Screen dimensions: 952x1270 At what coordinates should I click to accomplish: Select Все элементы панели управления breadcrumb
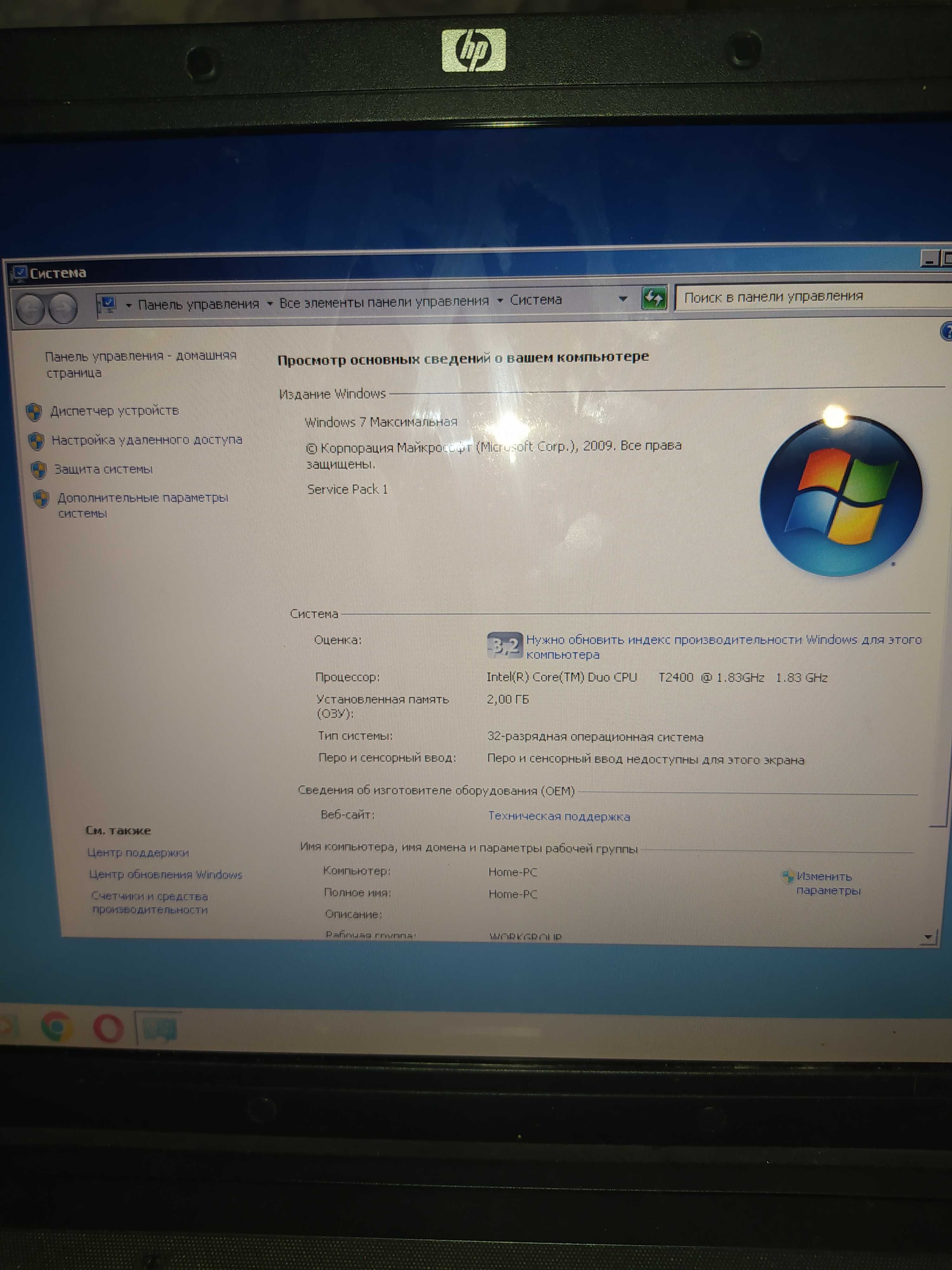(x=384, y=301)
